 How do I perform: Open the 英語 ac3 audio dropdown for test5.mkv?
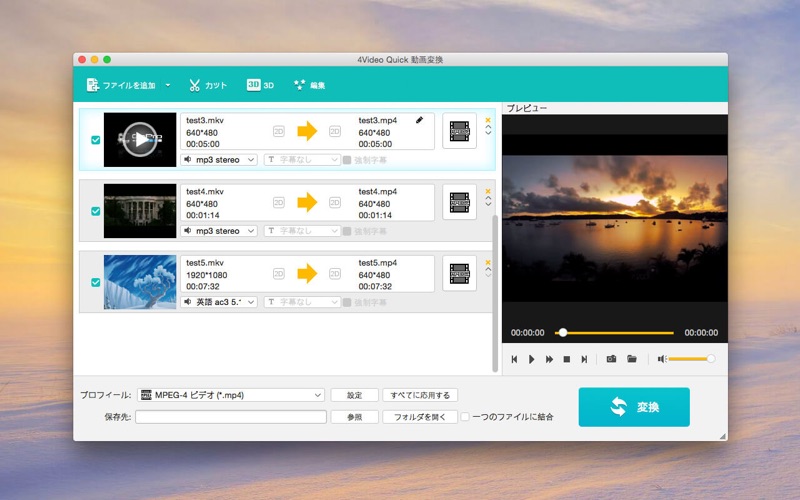pyautogui.click(x=219, y=302)
